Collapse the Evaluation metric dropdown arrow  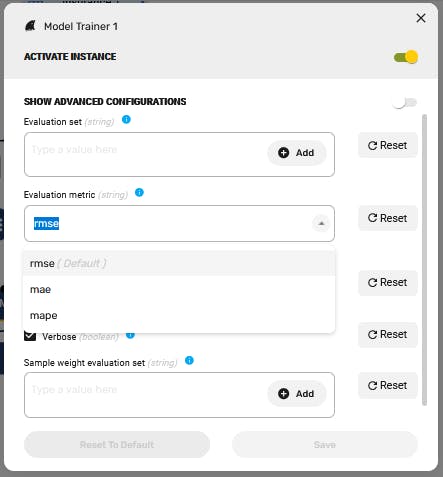click(321, 223)
